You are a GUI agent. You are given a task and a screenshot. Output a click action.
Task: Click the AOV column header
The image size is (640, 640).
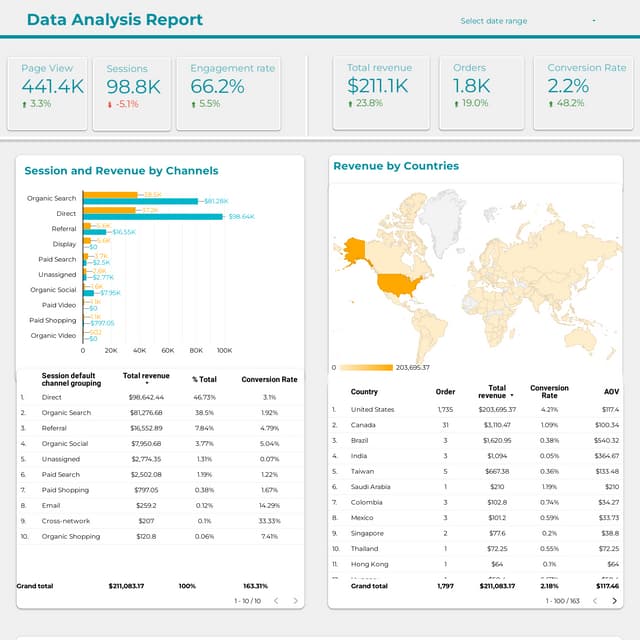point(611,391)
